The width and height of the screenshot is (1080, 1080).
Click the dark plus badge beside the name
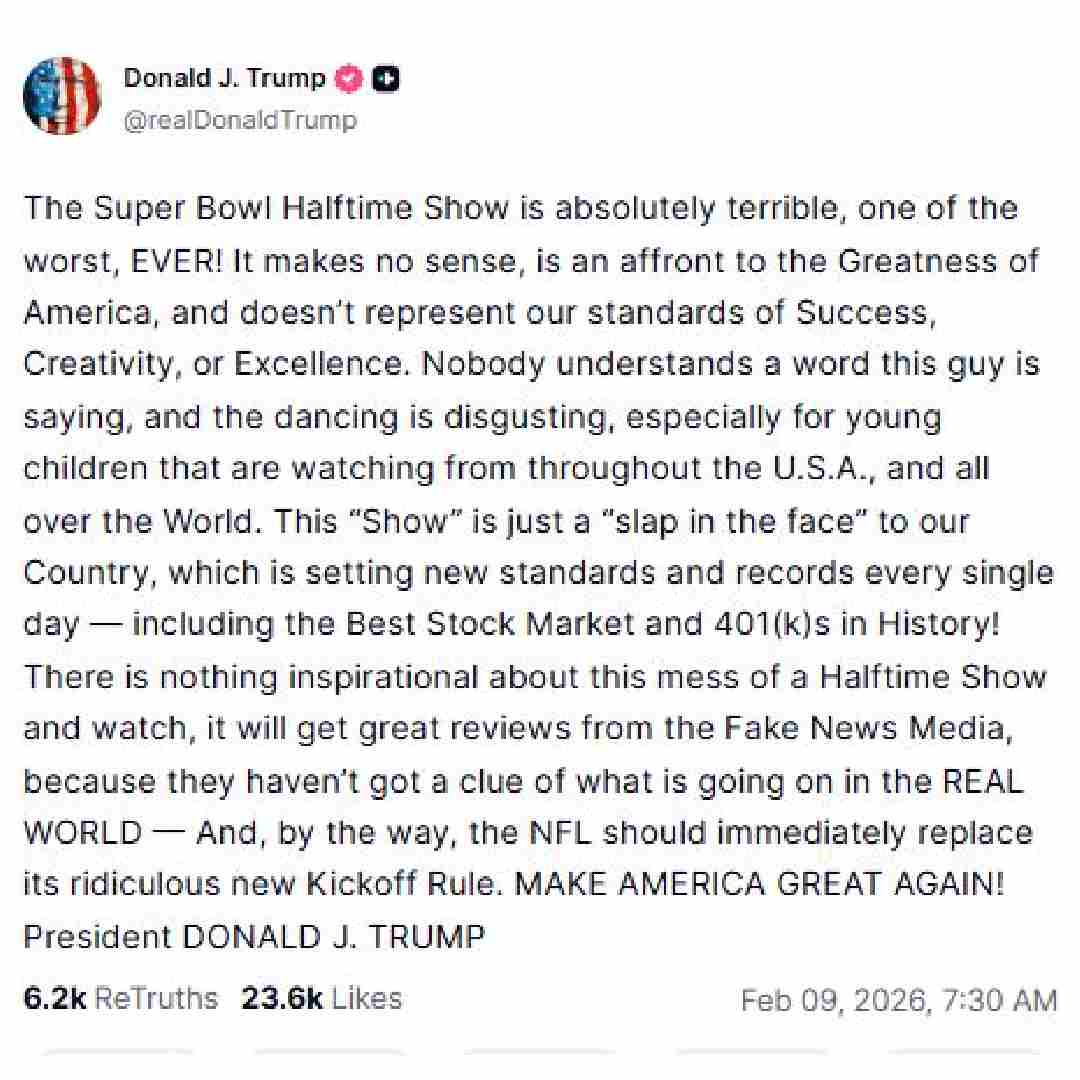point(386,78)
